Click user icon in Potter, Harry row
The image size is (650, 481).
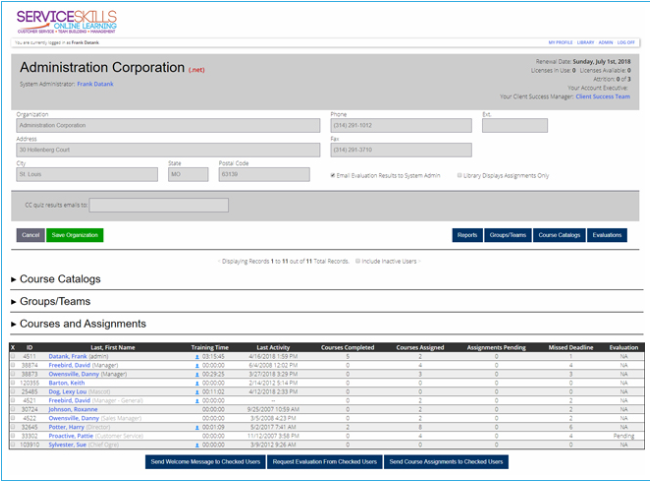tap(197, 428)
